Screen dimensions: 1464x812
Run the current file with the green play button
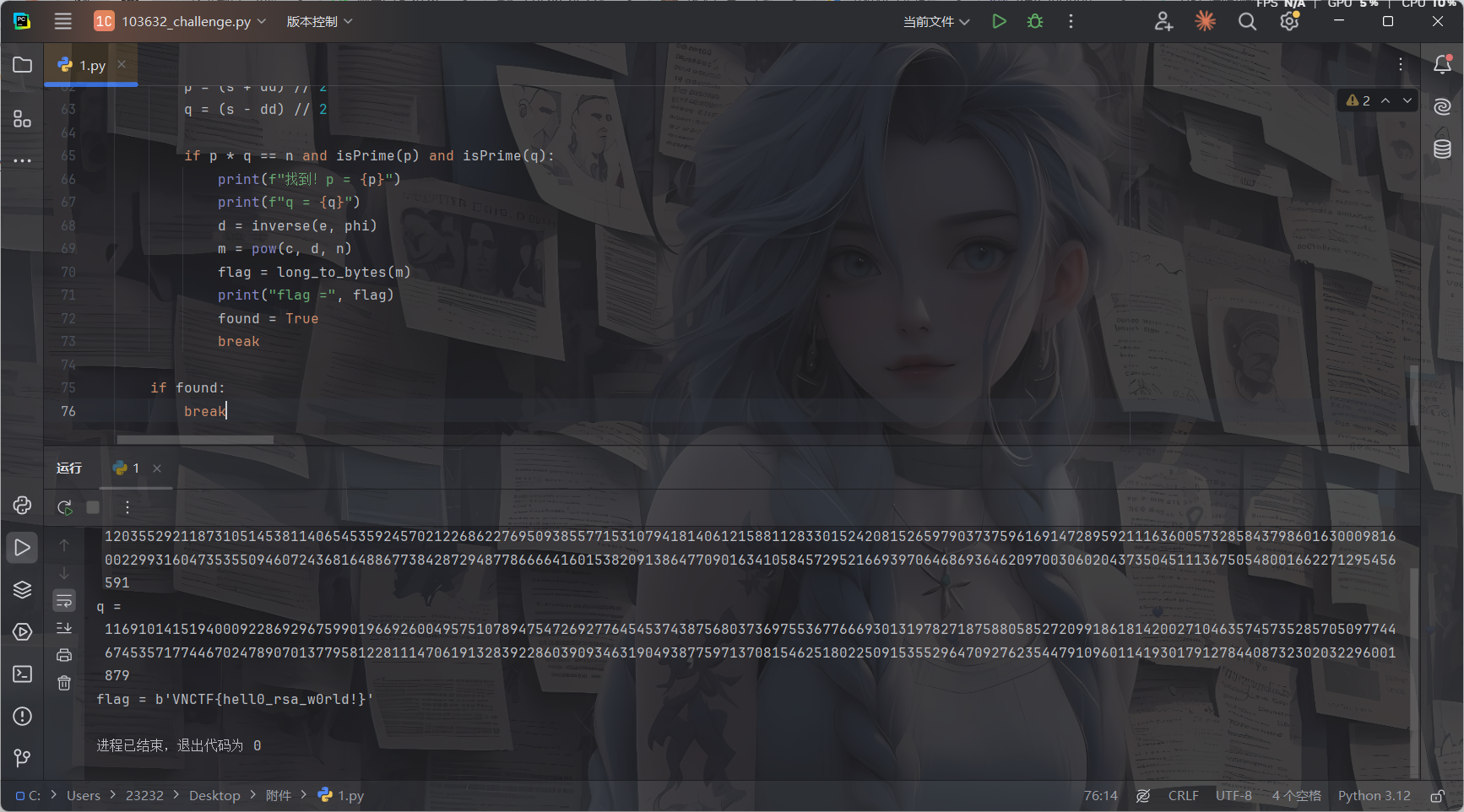click(999, 22)
